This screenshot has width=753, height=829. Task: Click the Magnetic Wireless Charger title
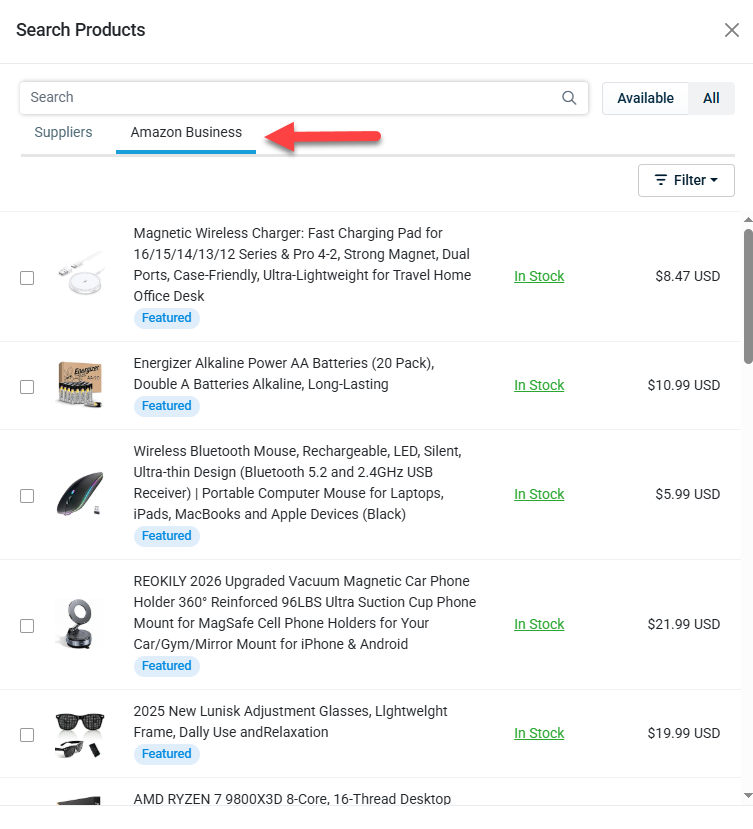click(302, 265)
